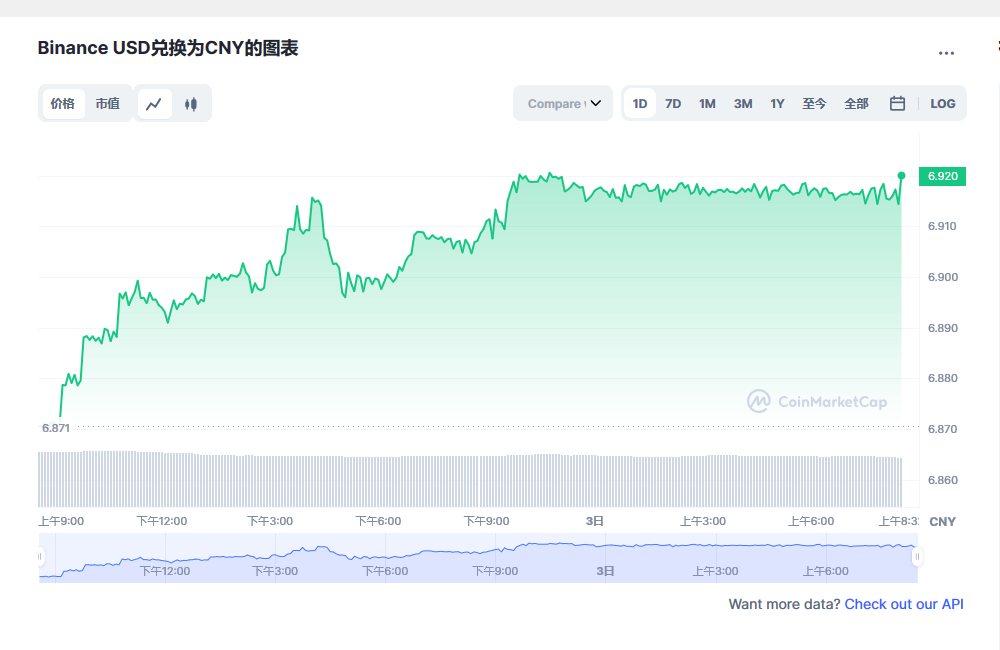
Task: Click the 6.860 price axis label
Action: pos(943,480)
